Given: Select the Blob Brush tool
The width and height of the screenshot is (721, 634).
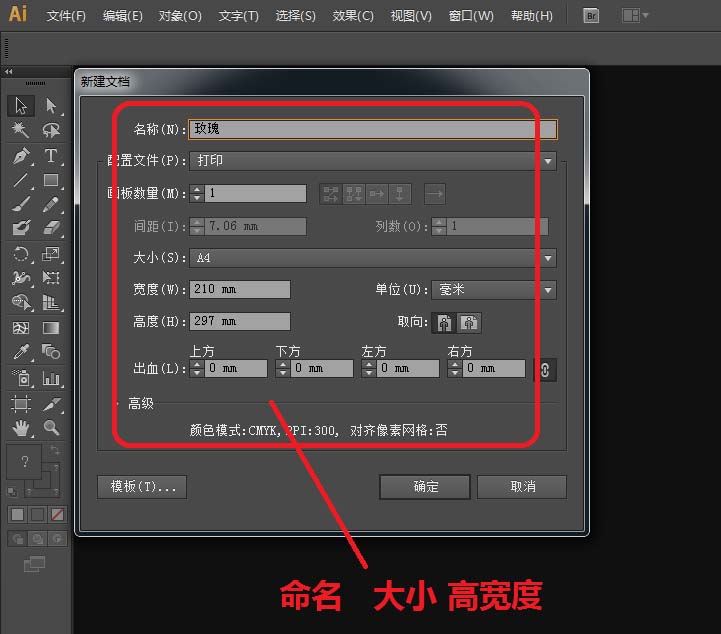Looking at the screenshot, I should coord(21,228).
